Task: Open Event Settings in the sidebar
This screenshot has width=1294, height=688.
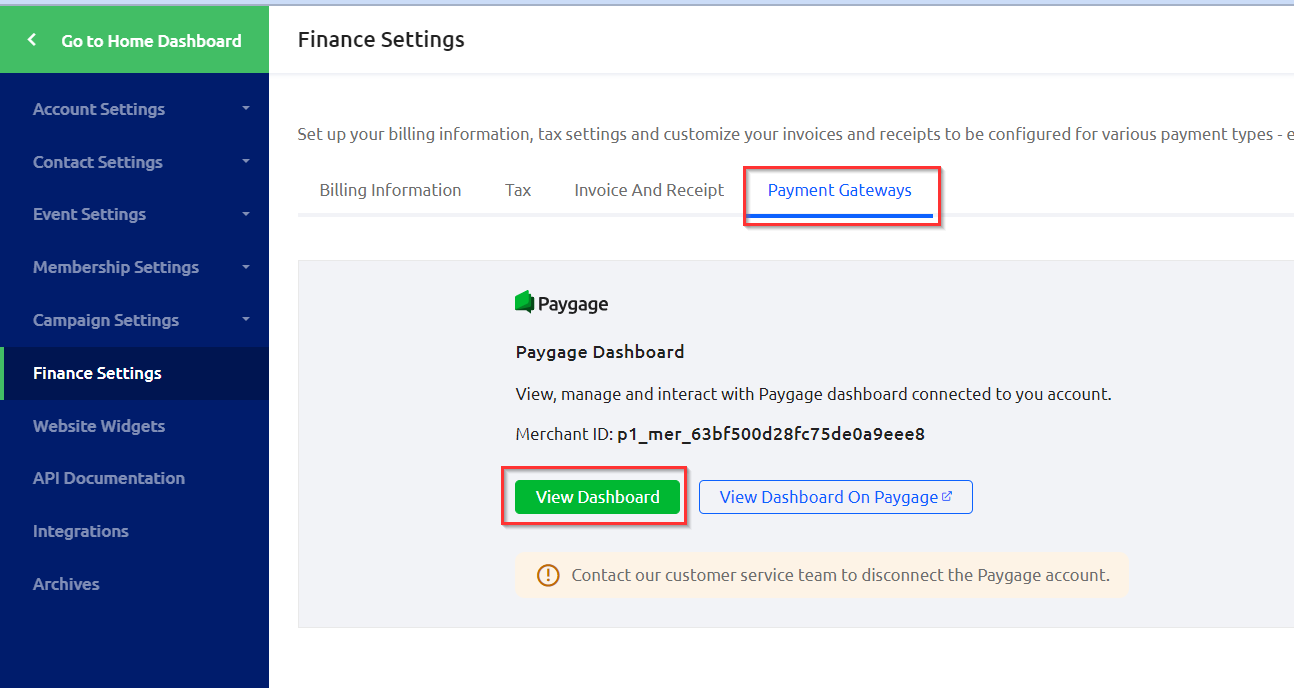Action: [x=134, y=214]
